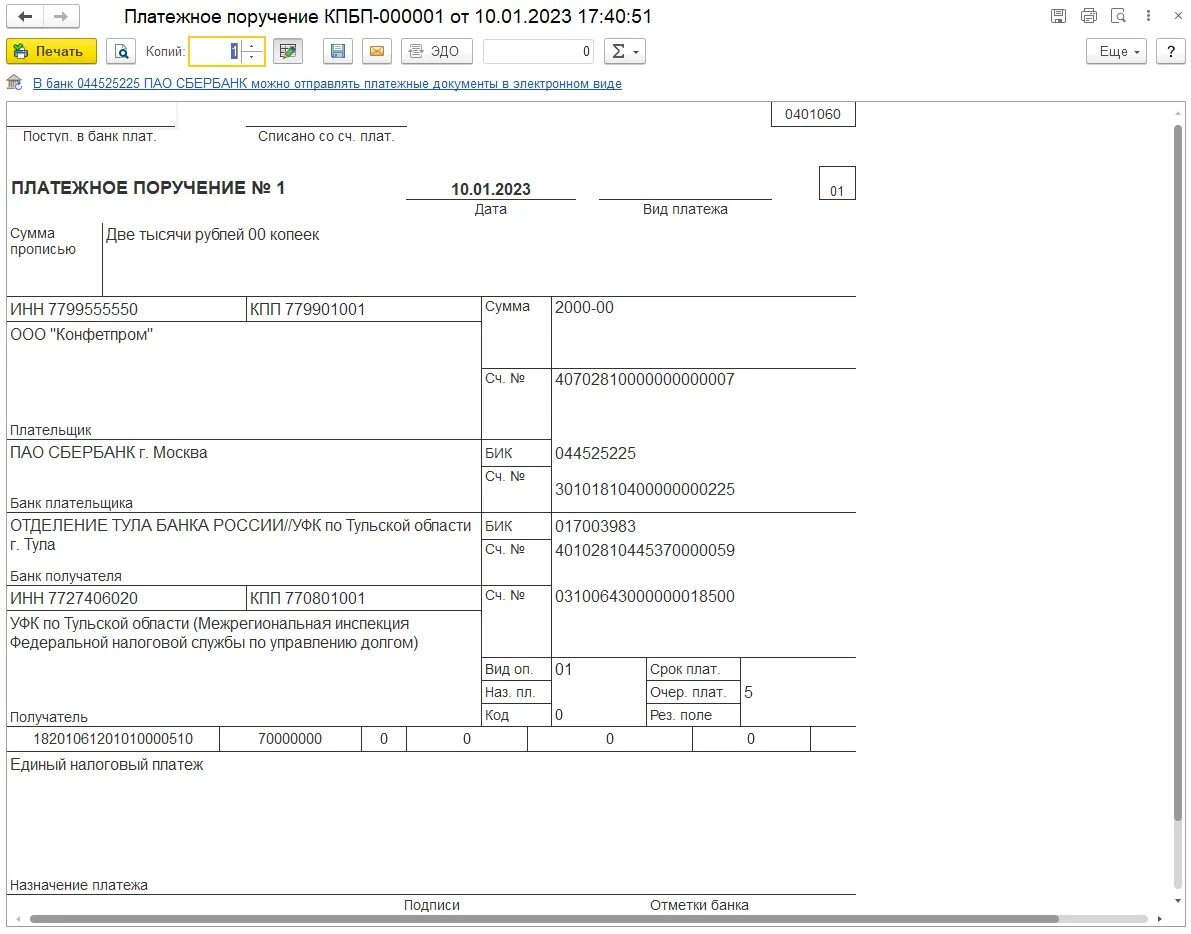
Task: Open the Еще menu dropdown
Action: coord(1116,52)
